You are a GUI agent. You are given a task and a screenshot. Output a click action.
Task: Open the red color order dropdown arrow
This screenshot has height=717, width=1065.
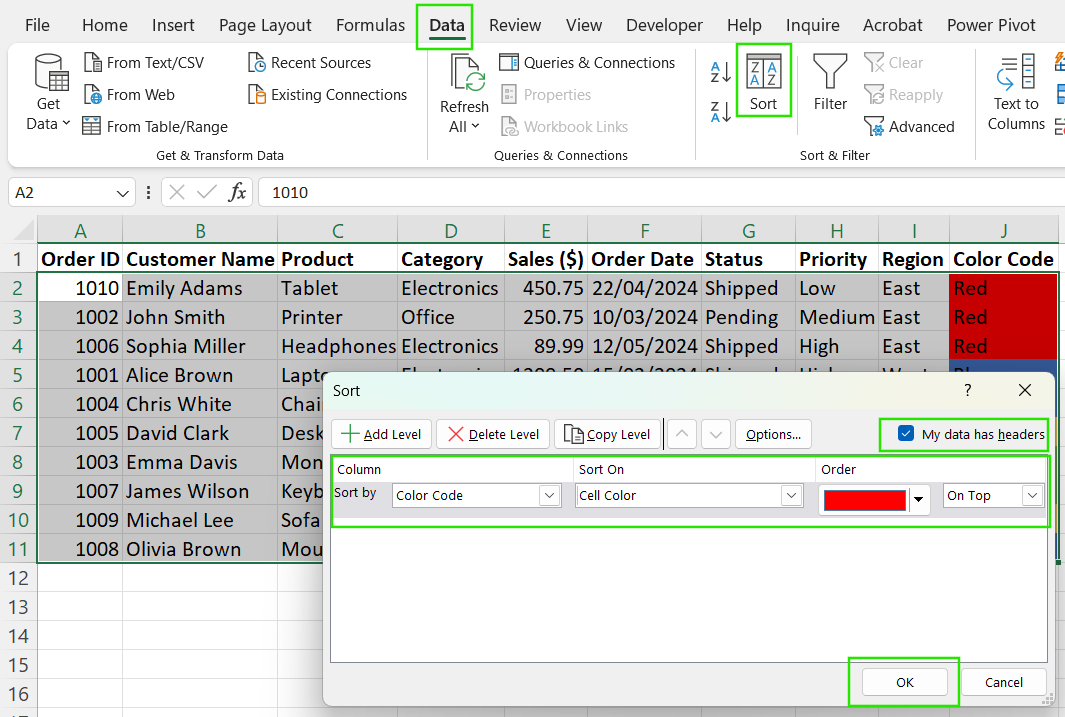point(918,500)
